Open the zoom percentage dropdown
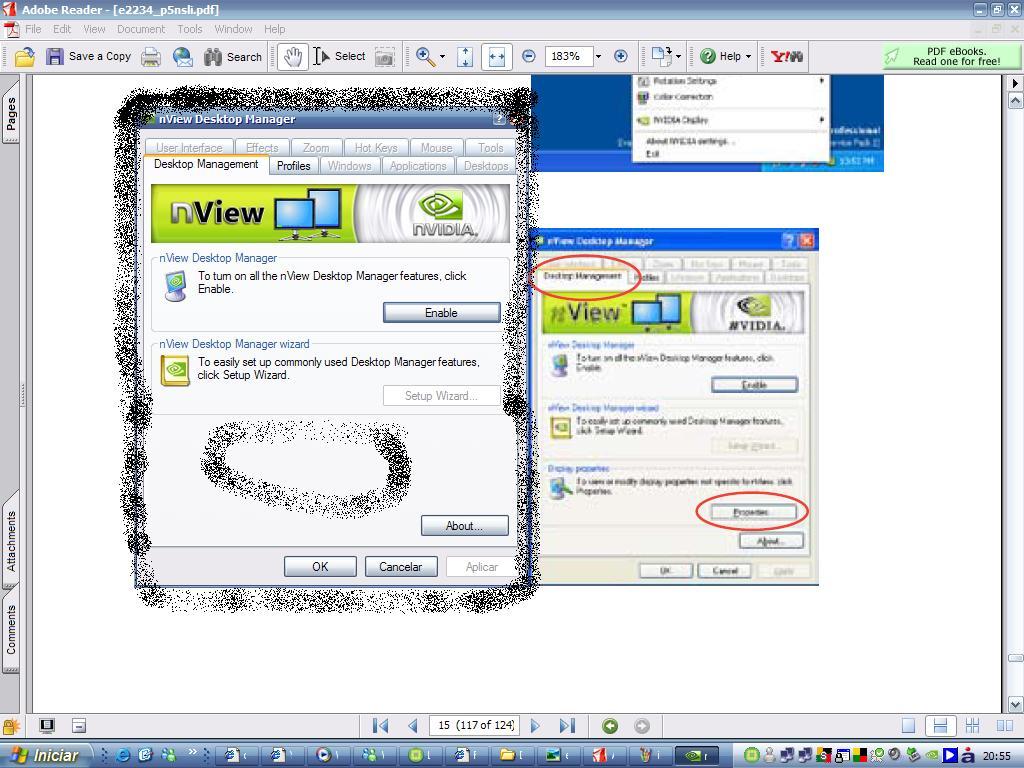Screen dimensions: 1024x768 (x=598, y=57)
